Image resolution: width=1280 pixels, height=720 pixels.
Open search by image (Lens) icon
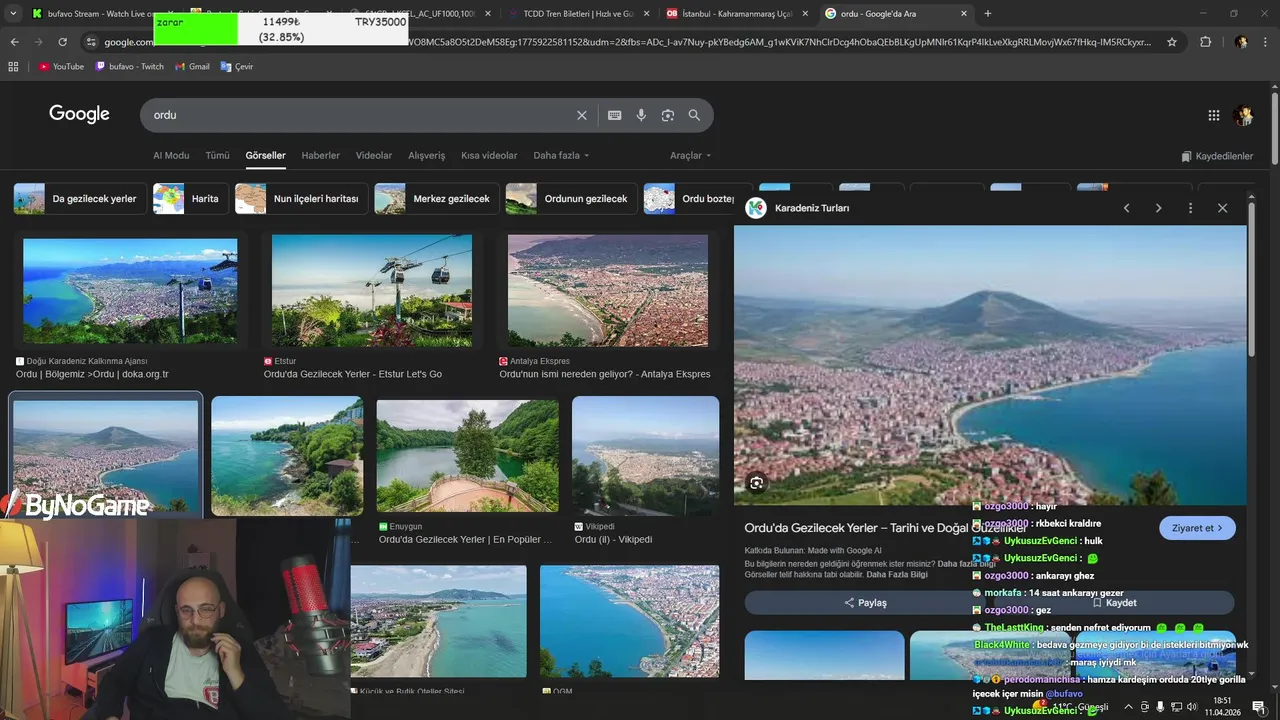[668, 115]
